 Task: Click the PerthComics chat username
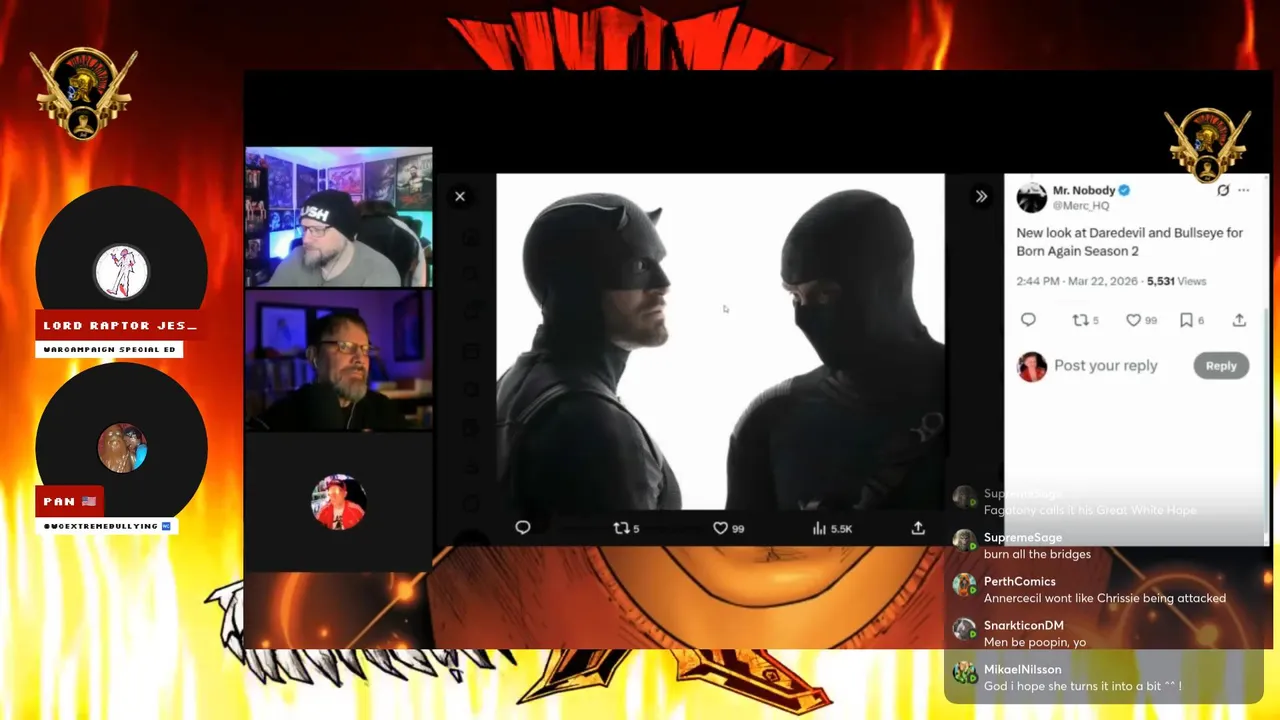(x=1020, y=581)
